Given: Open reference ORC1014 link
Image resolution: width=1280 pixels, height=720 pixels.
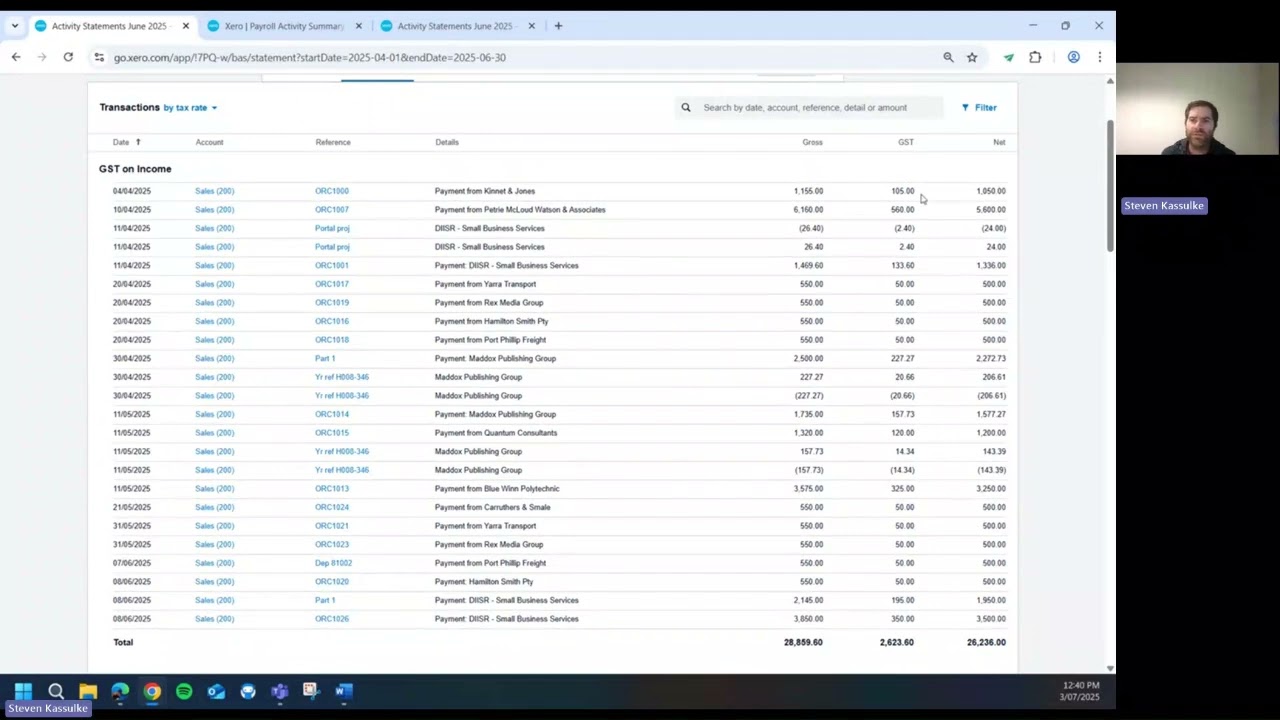Looking at the screenshot, I should [x=332, y=414].
